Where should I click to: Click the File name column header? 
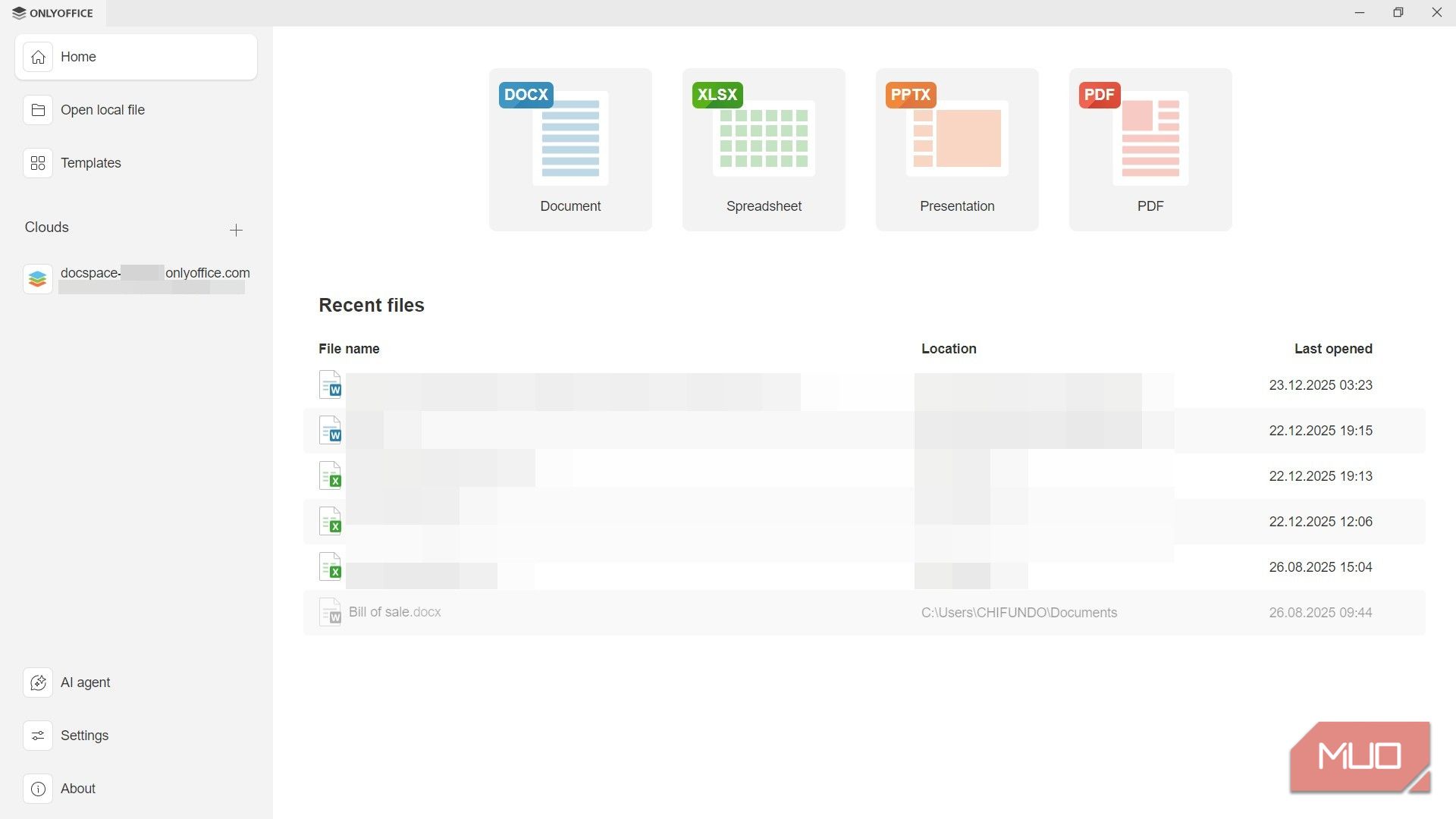[349, 349]
